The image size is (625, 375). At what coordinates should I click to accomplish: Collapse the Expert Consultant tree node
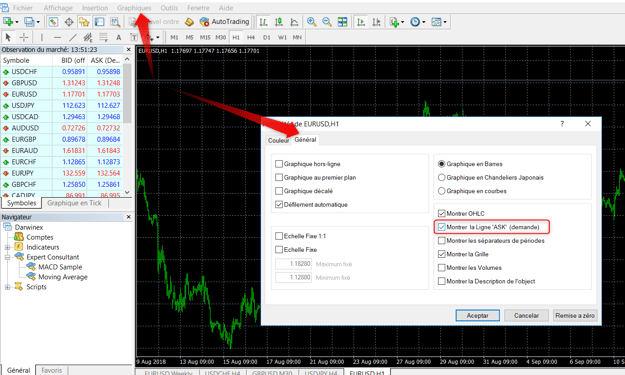click(7, 257)
